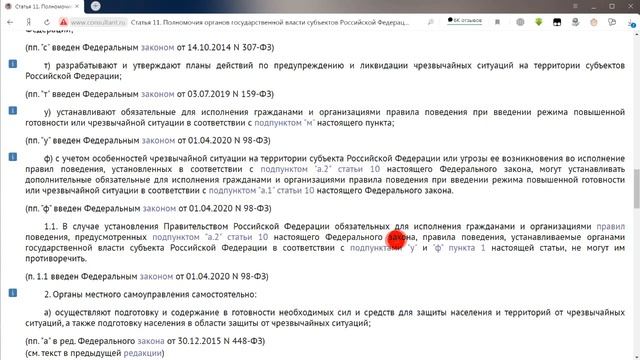Show the site security warning triangle
Viewport: 640px width, 360px height.
pyautogui.click(x=63, y=22)
